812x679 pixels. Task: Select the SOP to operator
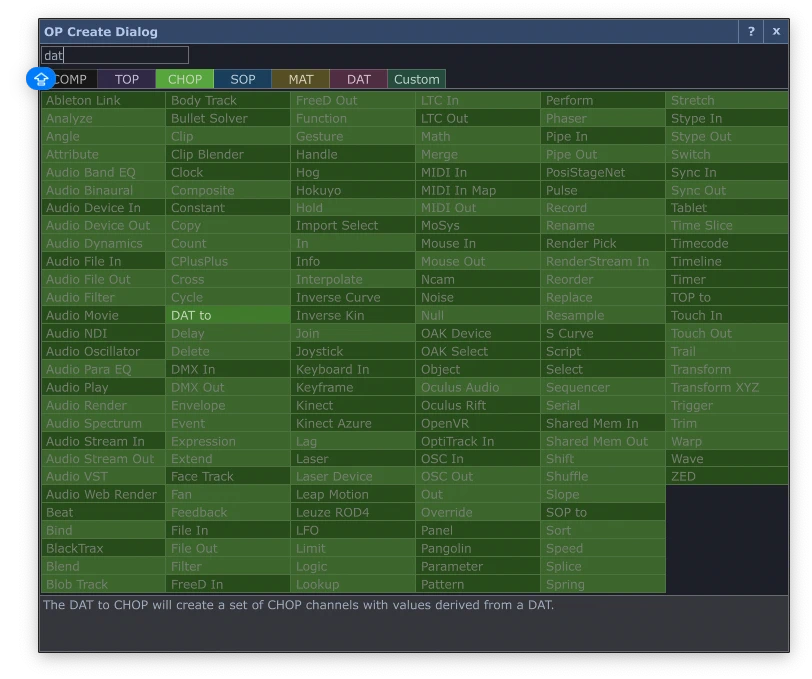[602, 512]
